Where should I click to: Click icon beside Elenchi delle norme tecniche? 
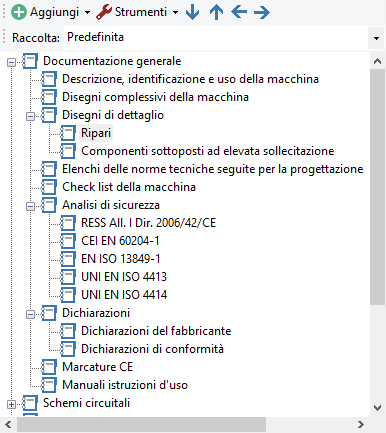(x=49, y=169)
